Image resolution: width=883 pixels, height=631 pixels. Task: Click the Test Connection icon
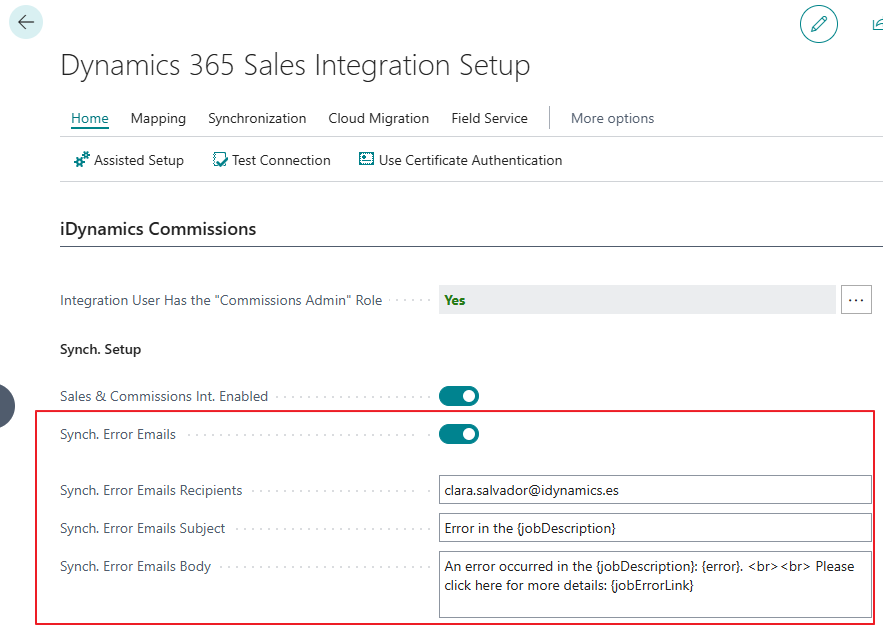click(220, 160)
